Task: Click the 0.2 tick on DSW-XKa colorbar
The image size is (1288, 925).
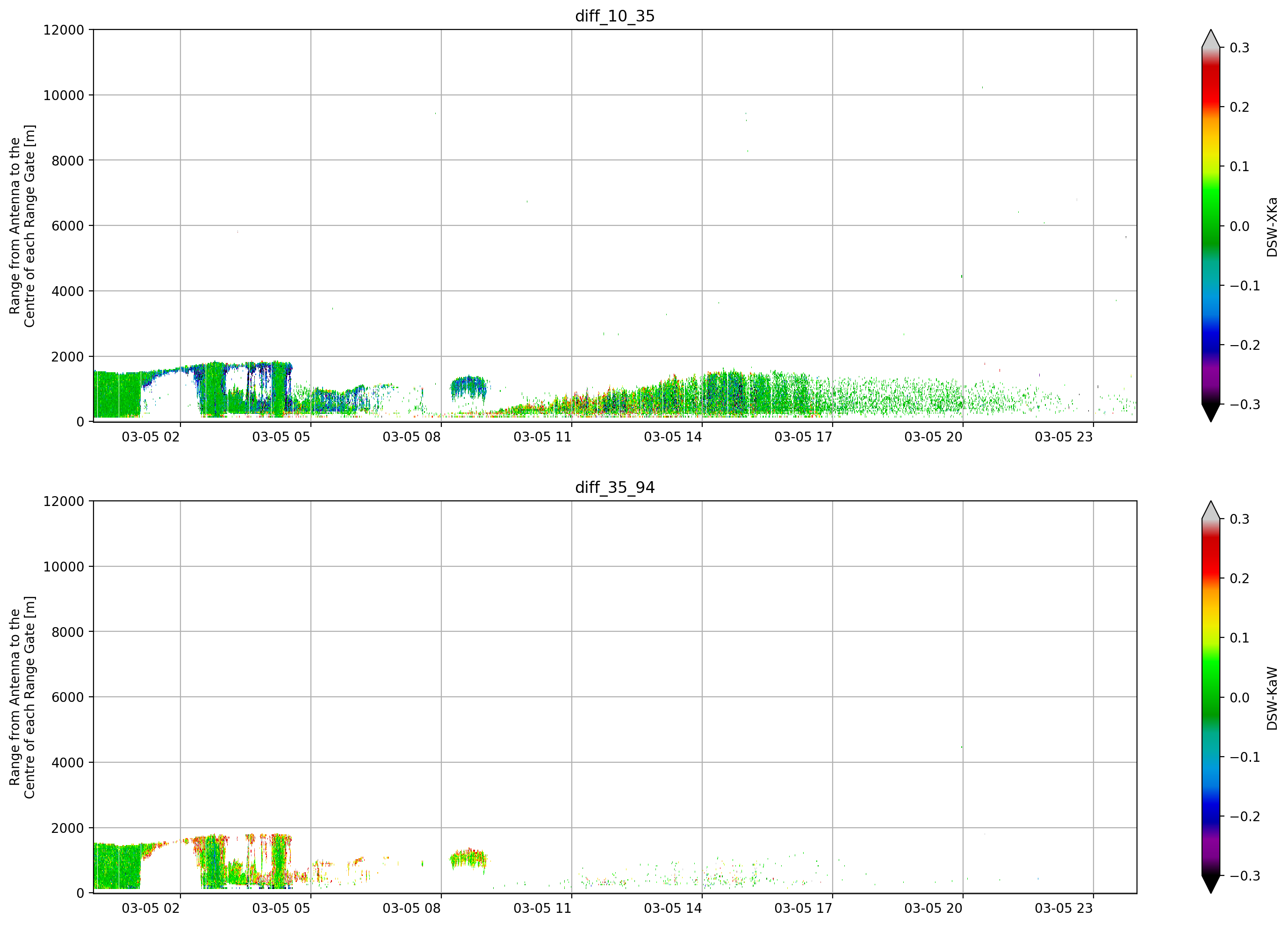Action: 1239,108
